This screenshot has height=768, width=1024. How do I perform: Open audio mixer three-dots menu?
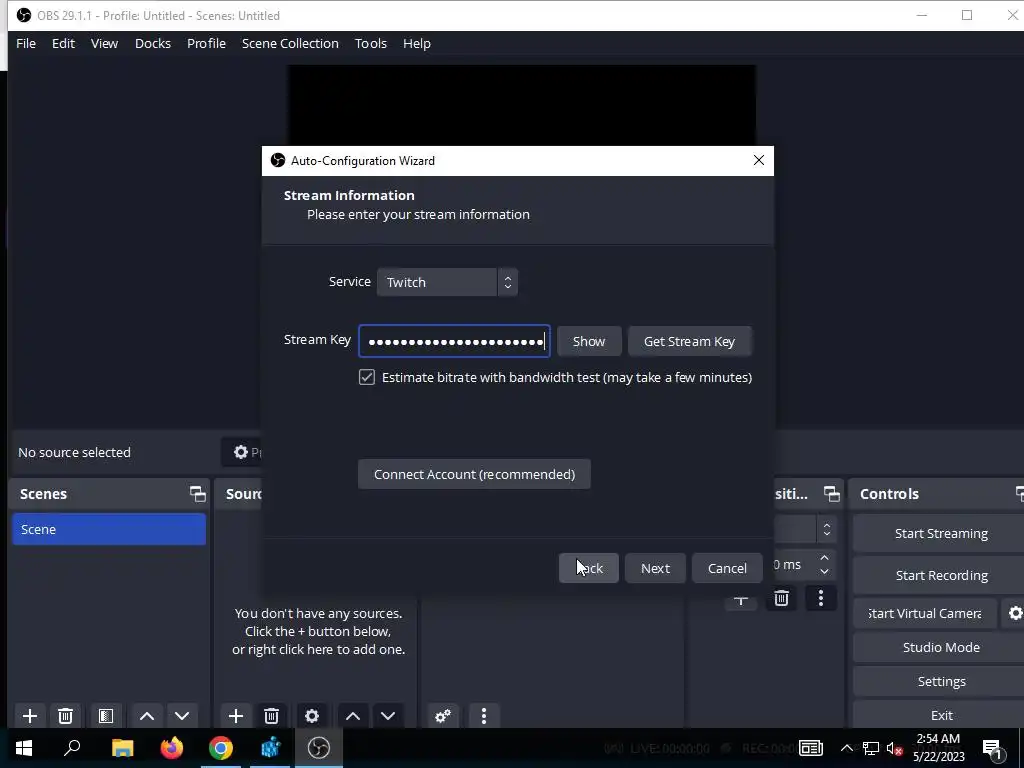coord(484,716)
